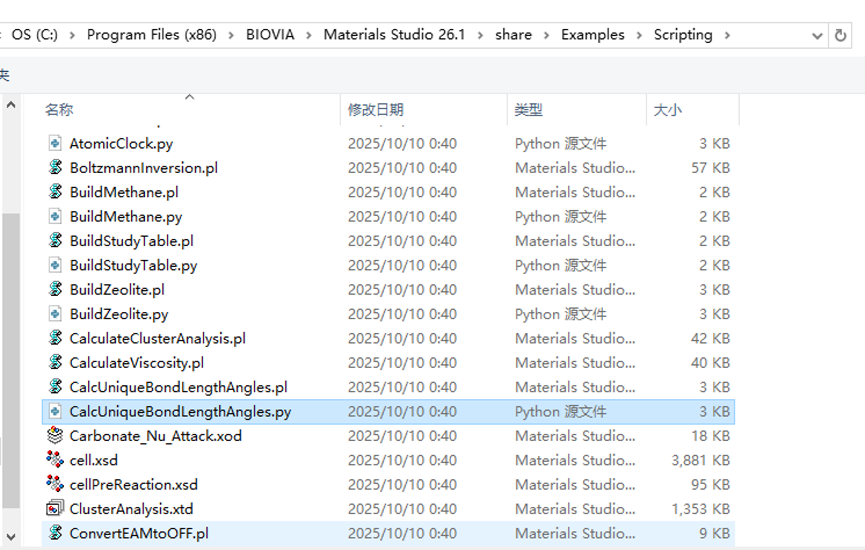Click the BoltzmannInversion.pl script icon
865x550 pixels.
pos(55,168)
